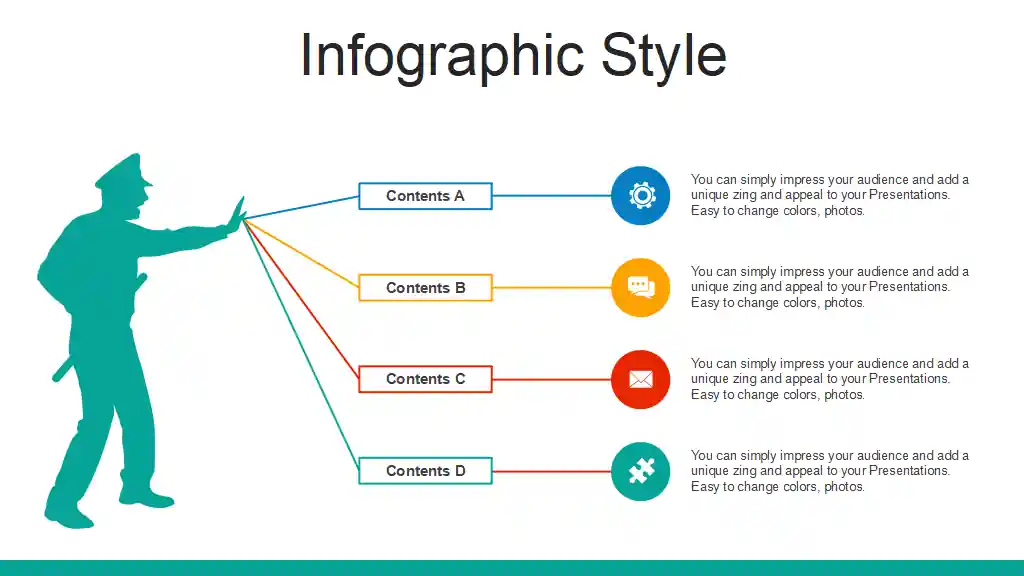The height and width of the screenshot is (576, 1024).
Task: Click the red envelope icon
Action: (641, 379)
